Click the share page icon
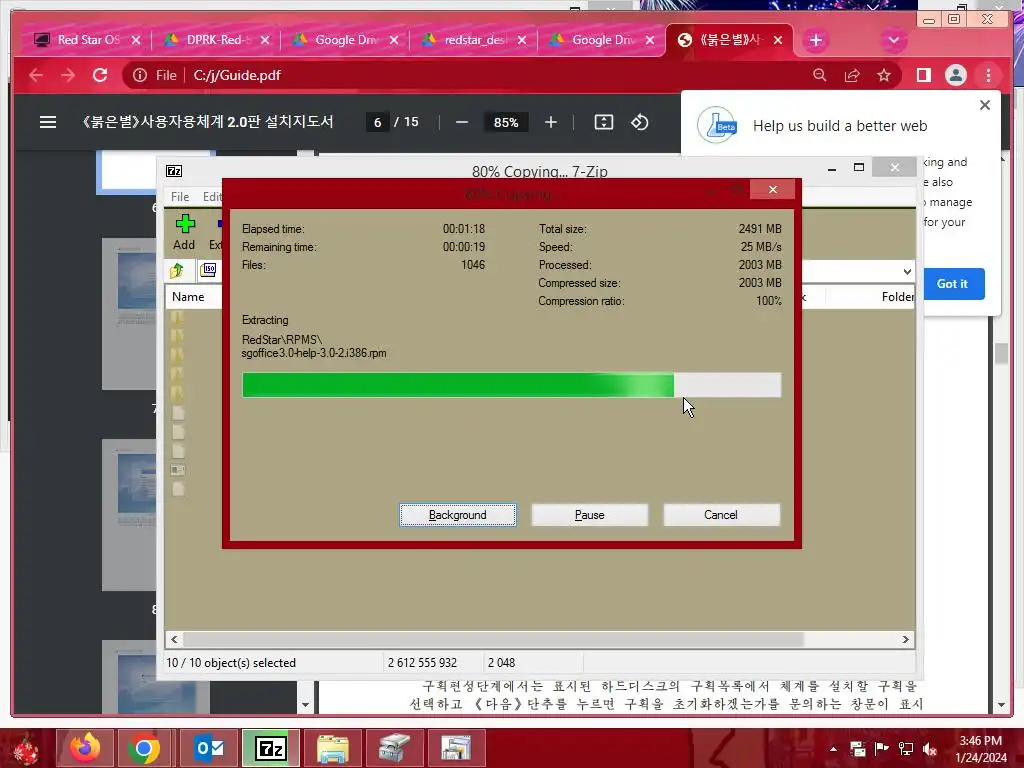The height and width of the screenshot is (768, 1024). [x=852, y=75]
